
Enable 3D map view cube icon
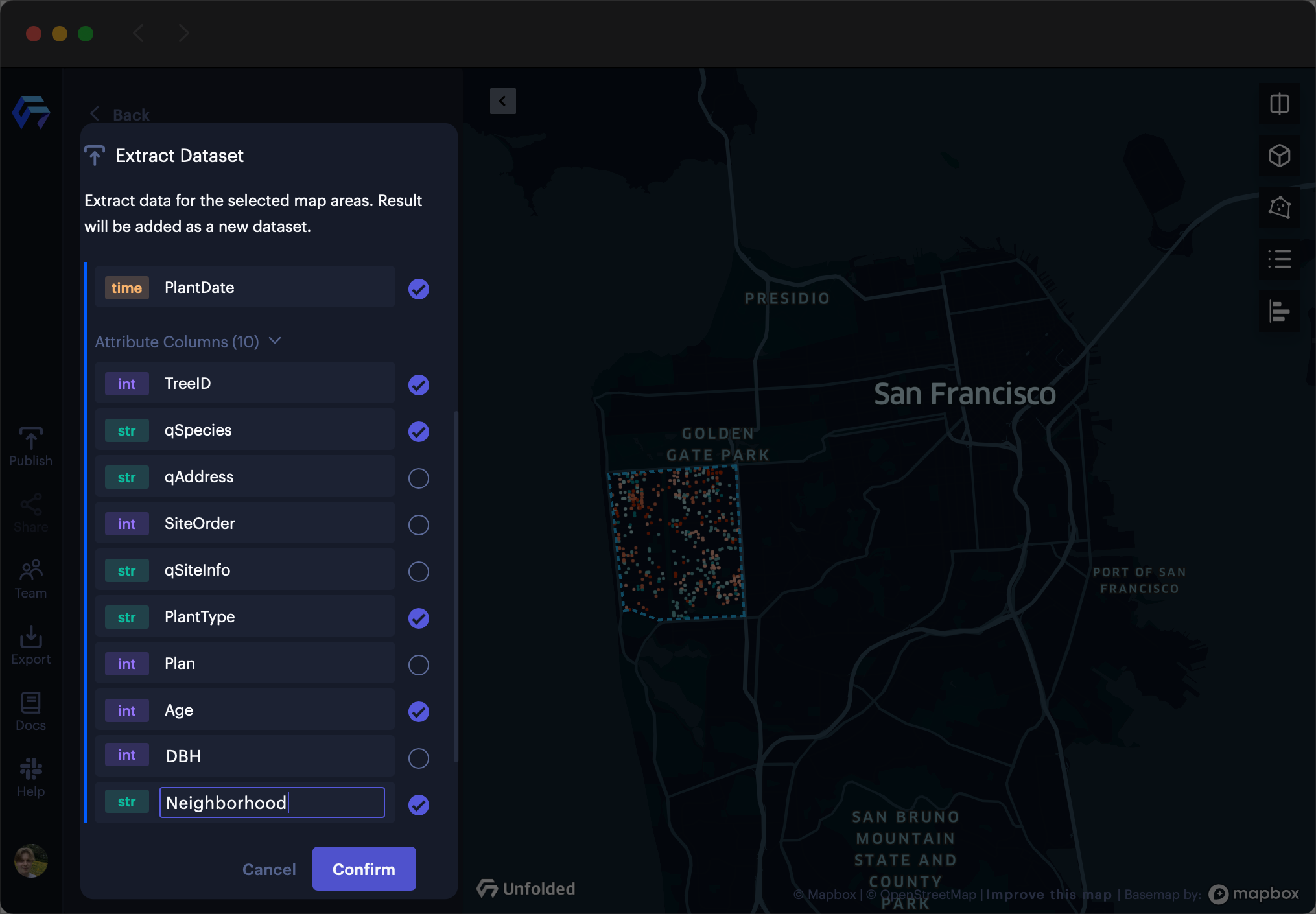tap(1279, 156)
